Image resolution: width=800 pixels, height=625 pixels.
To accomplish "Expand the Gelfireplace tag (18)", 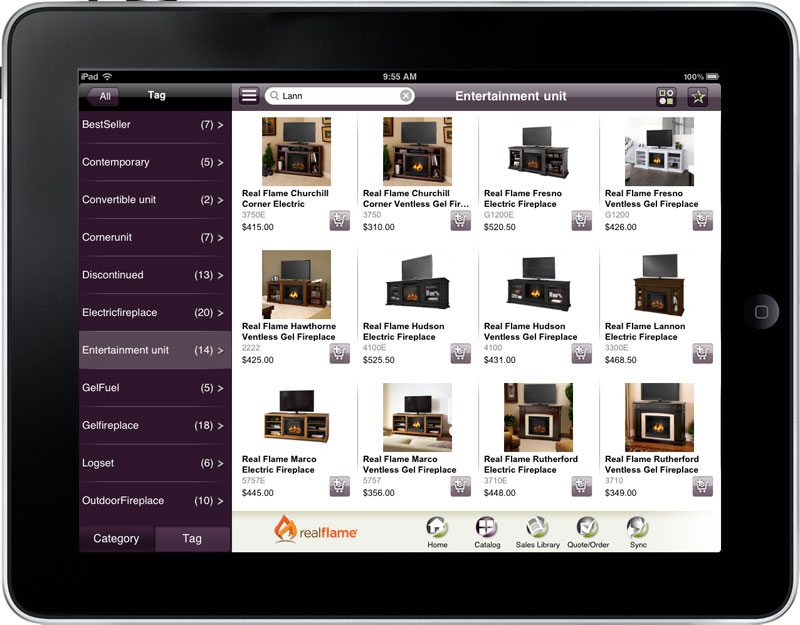I will (x=155, y=426).
